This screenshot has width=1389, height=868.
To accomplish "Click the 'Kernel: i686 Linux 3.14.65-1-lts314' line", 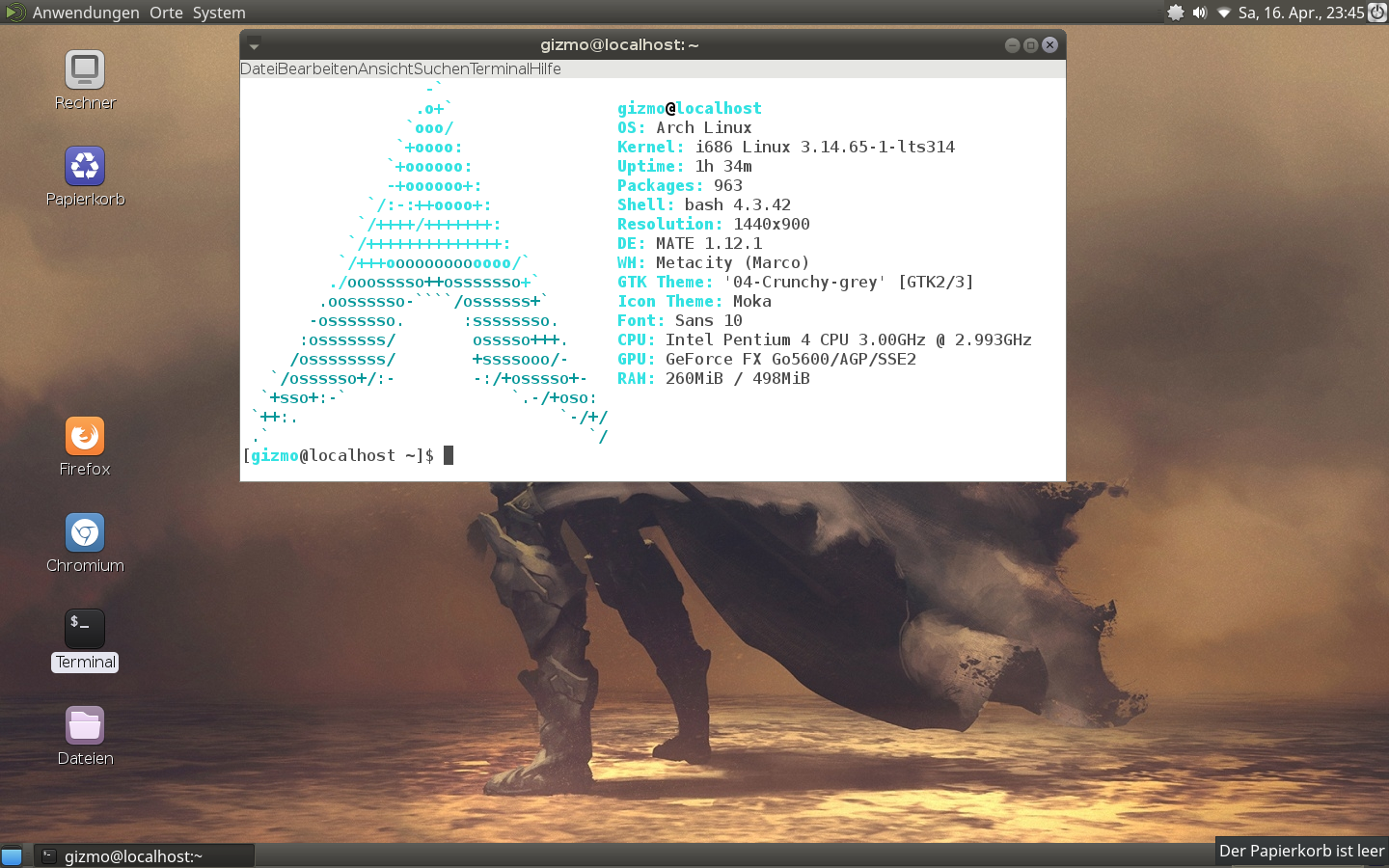I will coord(786,147).
